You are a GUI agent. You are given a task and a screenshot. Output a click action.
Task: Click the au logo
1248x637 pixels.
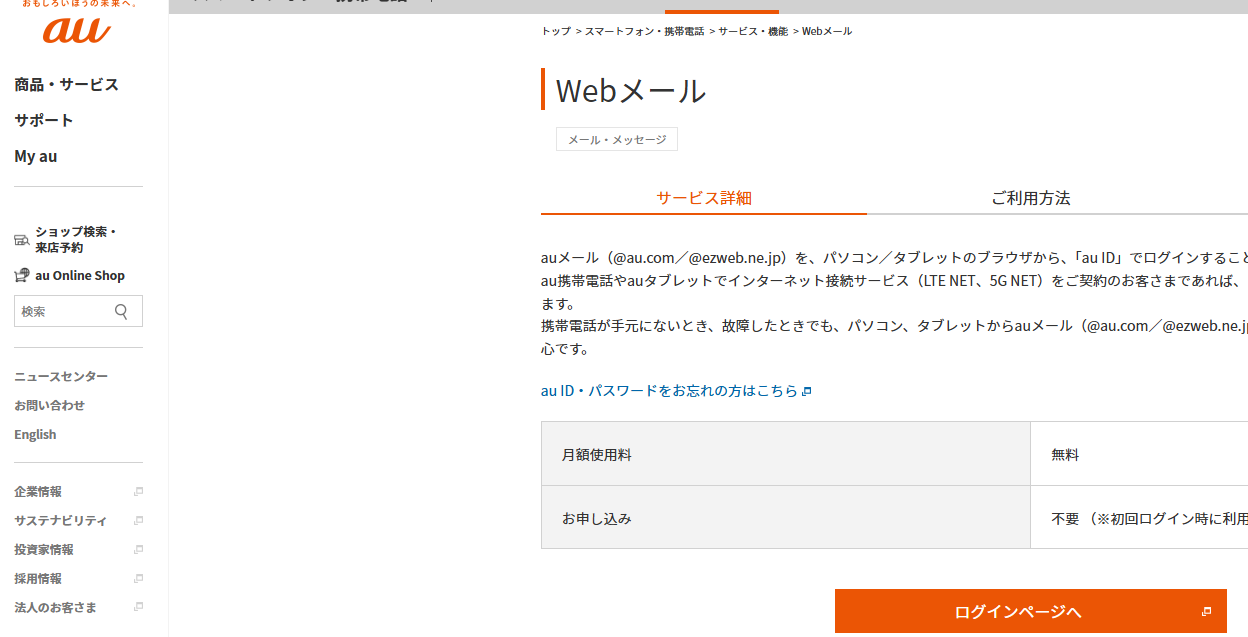tap(77, 28)
